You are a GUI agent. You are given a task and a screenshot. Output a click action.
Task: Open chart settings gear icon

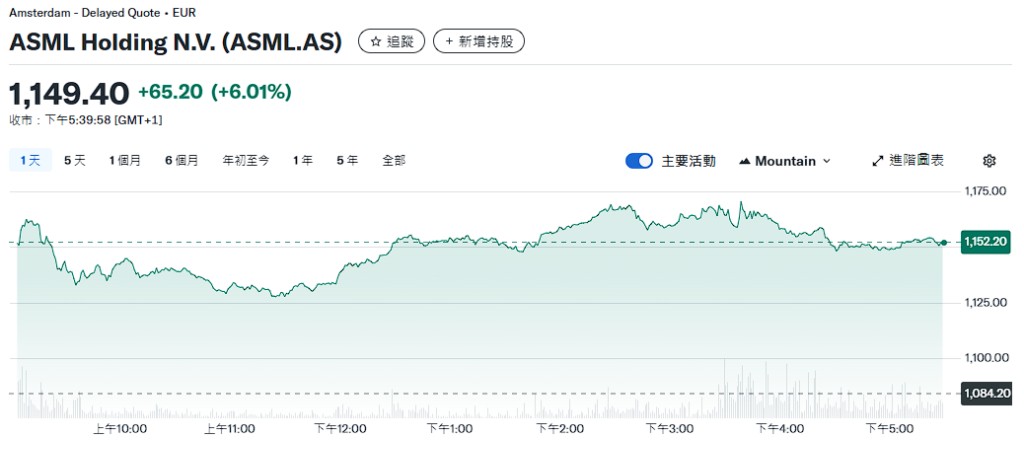(989, 161)
